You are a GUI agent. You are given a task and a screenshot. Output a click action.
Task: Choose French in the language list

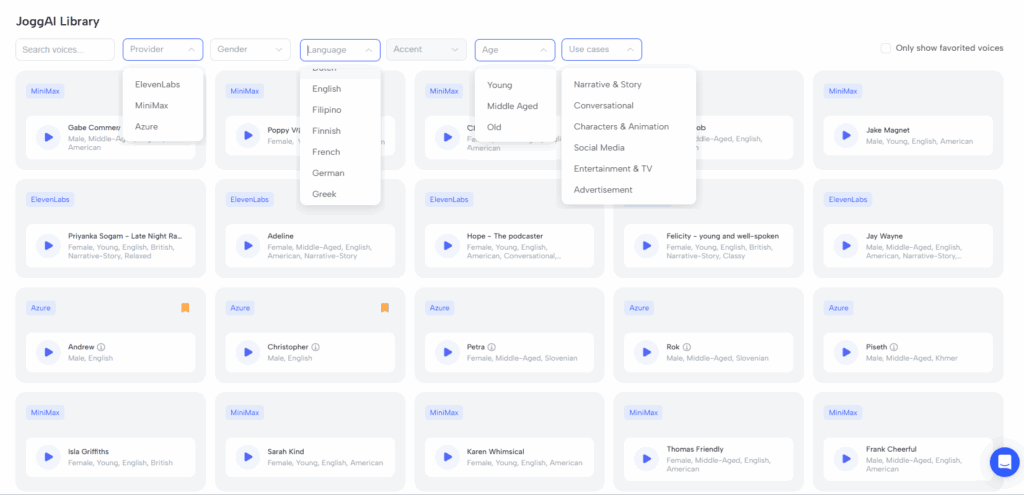click(x=326, y=152)
